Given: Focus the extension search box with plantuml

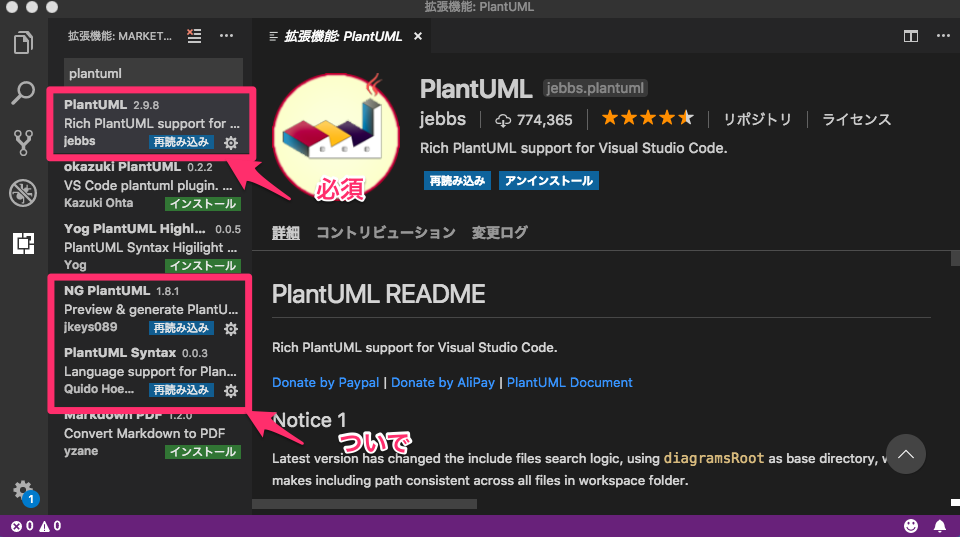Looking at the screenshot, I should (153, 73).
